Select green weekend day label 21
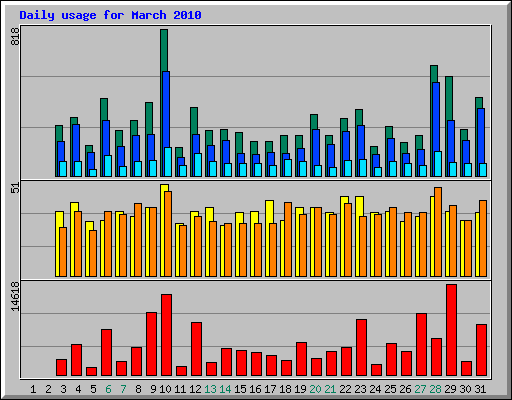The width and height of the screenshot is (512, 400). coord(330,389)
